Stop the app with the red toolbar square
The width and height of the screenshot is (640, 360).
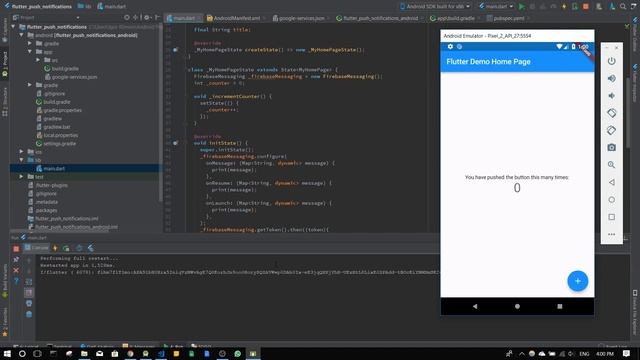point(586,6)
